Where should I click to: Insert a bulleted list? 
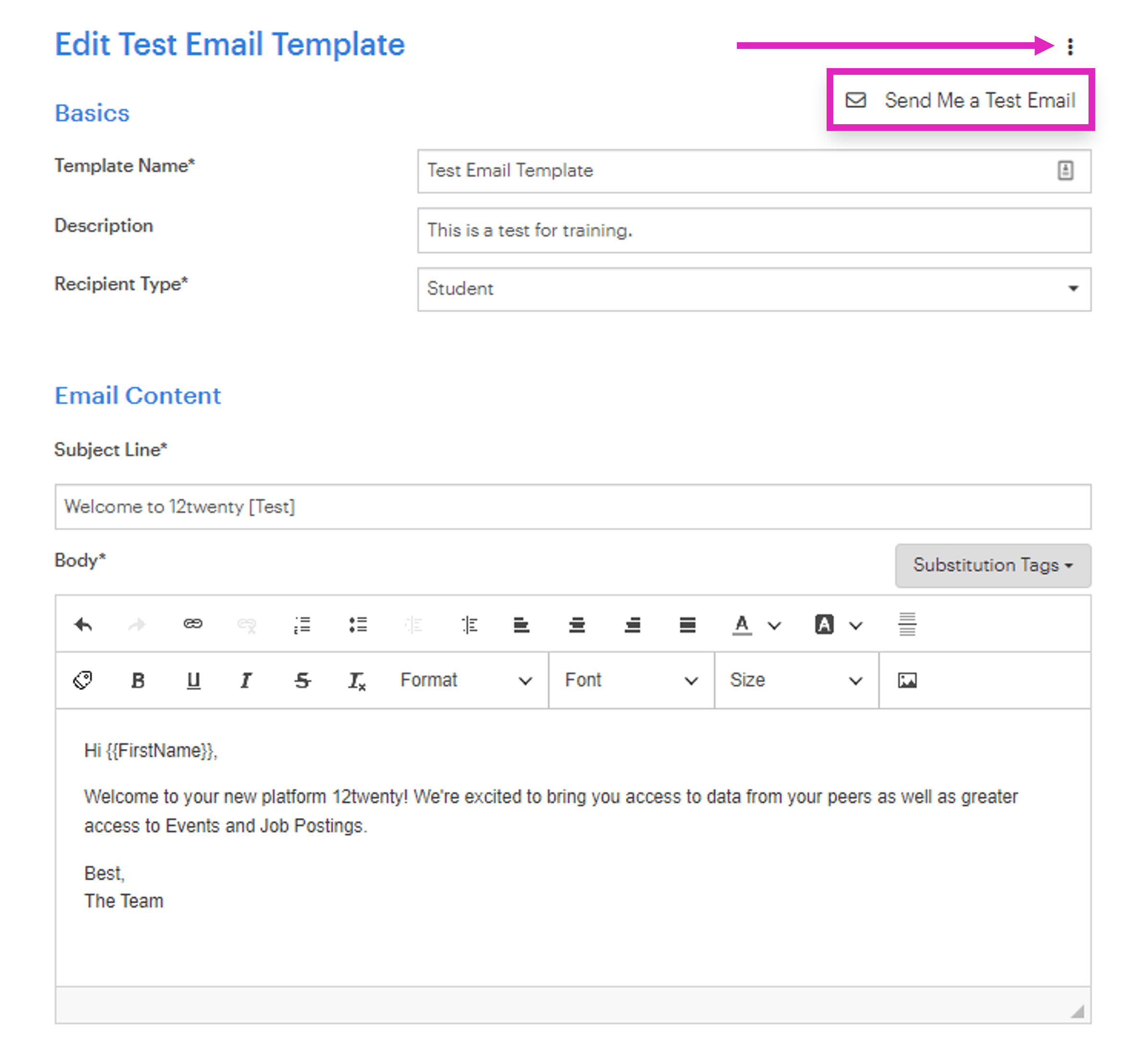click(x=358, y=625)
